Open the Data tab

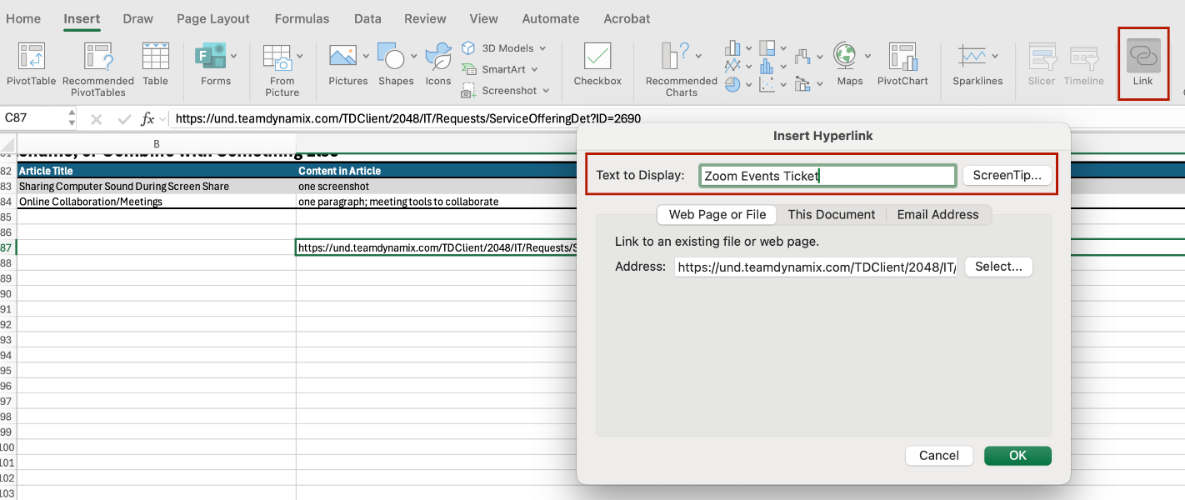point(367,19)
